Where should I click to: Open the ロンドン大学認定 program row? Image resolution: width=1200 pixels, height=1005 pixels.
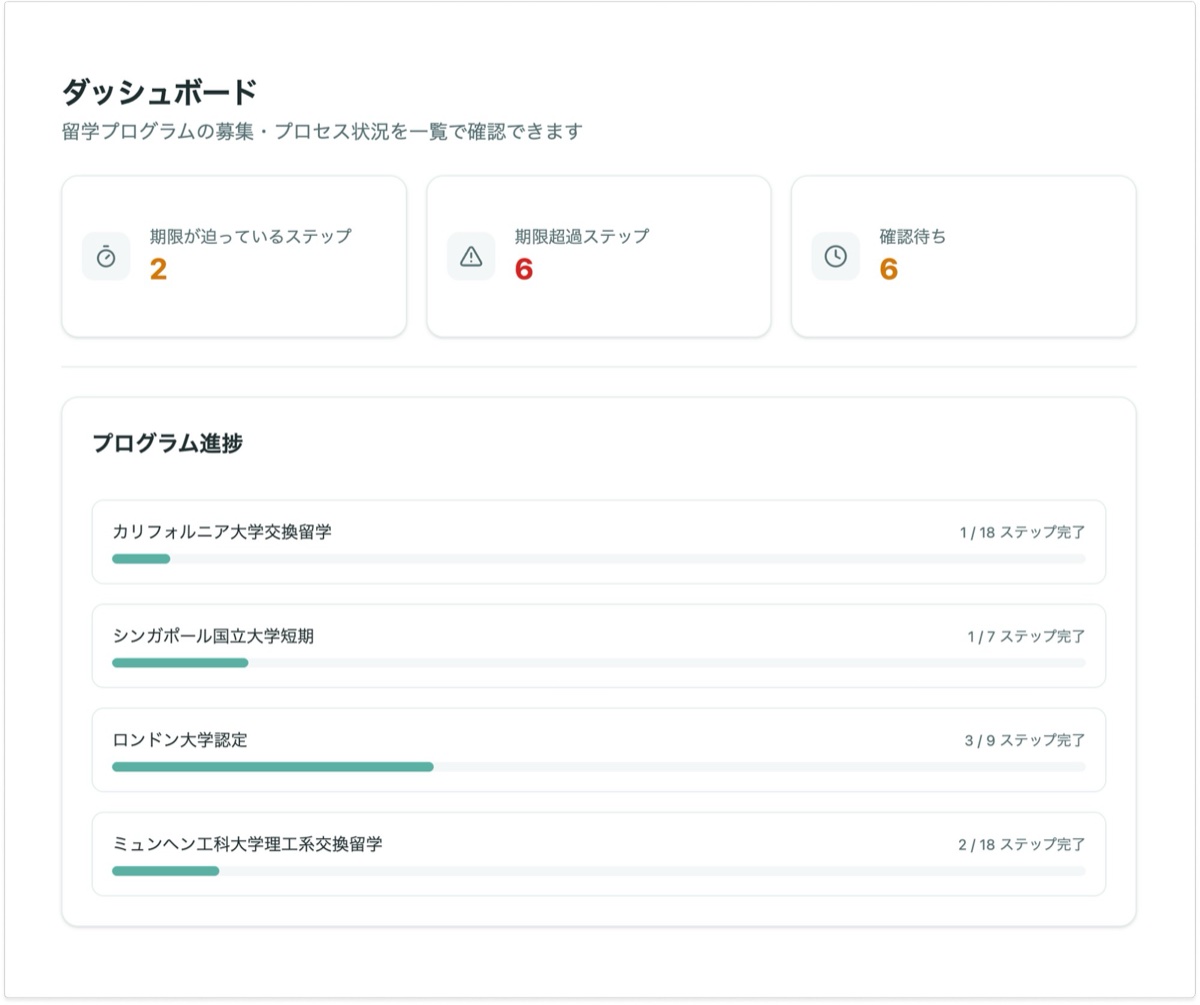pos(599,750)
